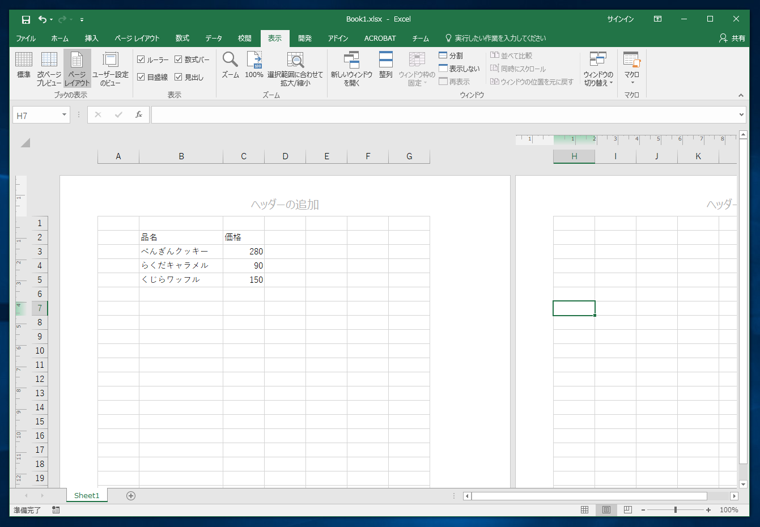Uncheck the 目盛線 gridlines checkbox
This screenshot has width=760, height=527.
[141, 77]
